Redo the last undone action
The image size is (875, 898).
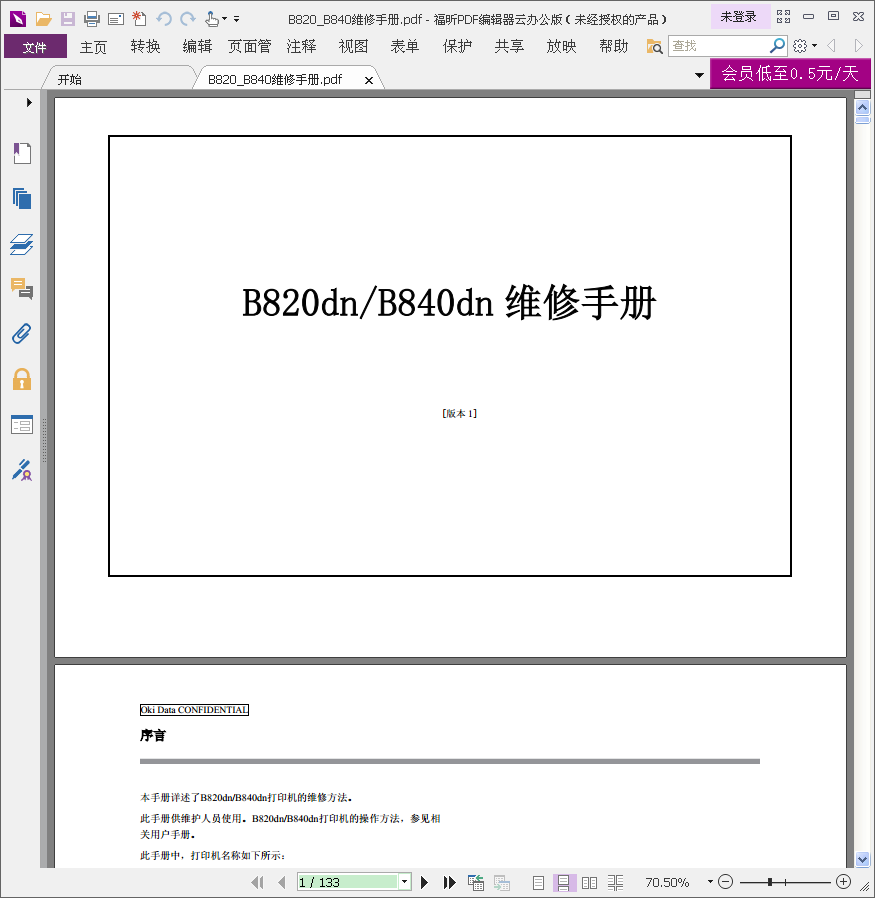click(187, 19)
